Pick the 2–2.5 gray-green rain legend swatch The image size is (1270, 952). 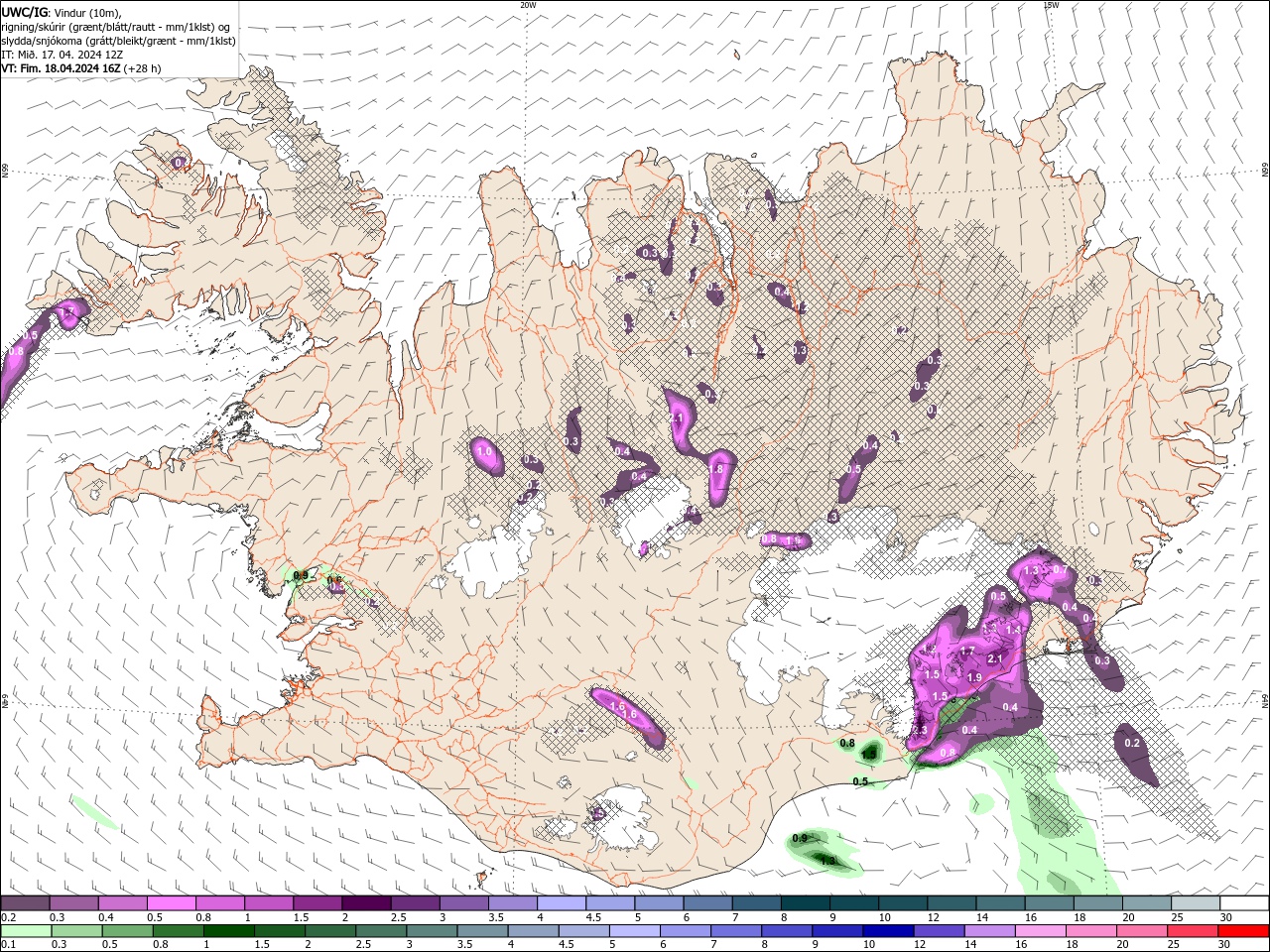pyautogui.click(x=330, y=931)
